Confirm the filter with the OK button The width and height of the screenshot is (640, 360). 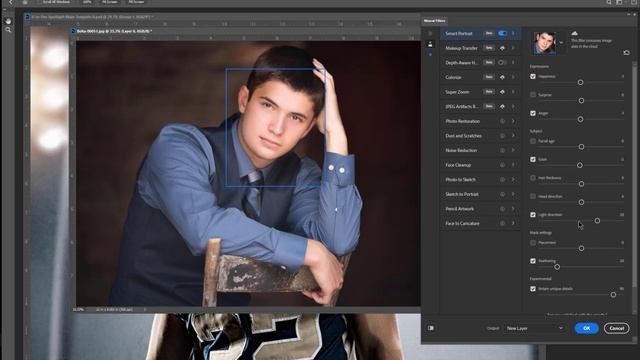tap(587, 328)
